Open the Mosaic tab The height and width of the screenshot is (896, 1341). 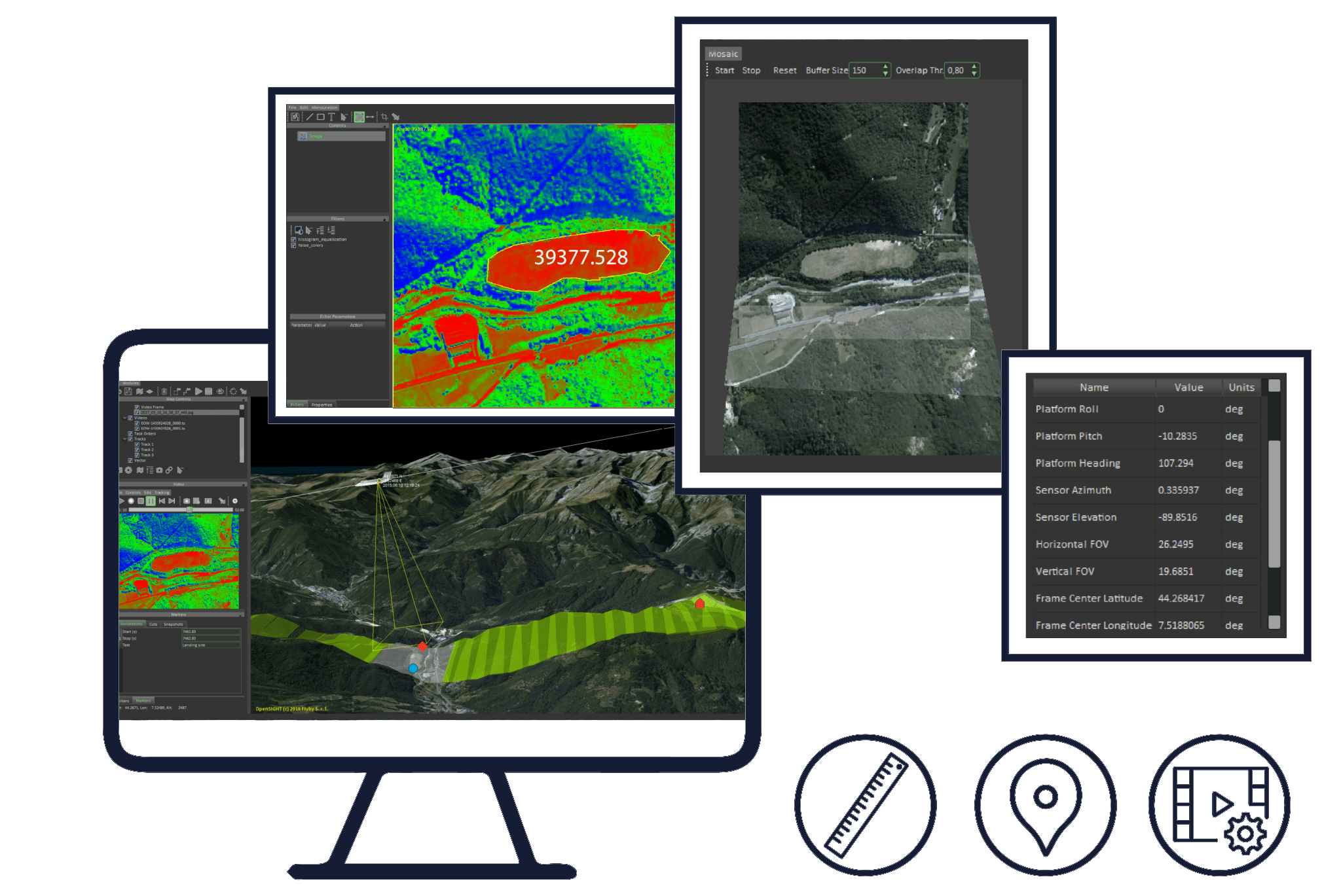click(723, 54)
